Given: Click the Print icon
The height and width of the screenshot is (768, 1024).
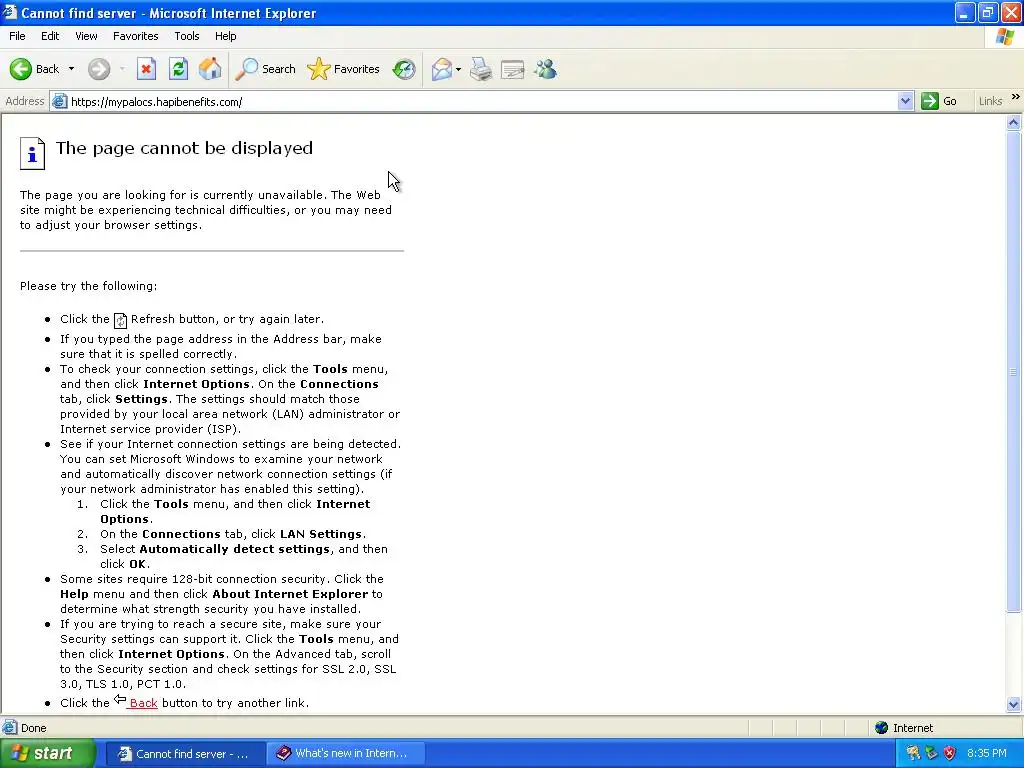Looking at the screenshot, I should click(x=481, y=69).
